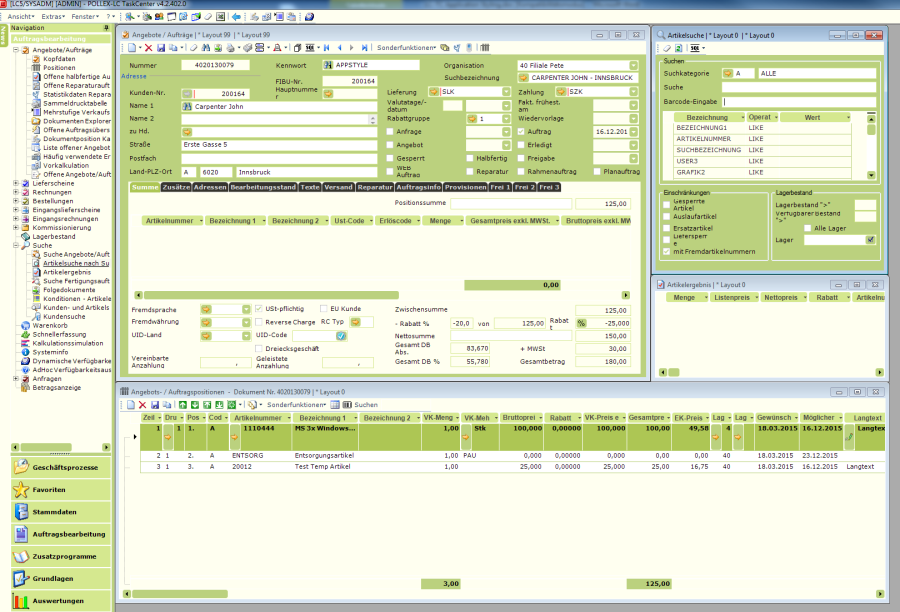Click the save disk icon in Angebote toolbar

pyautogui.click(x=162, y=47)
